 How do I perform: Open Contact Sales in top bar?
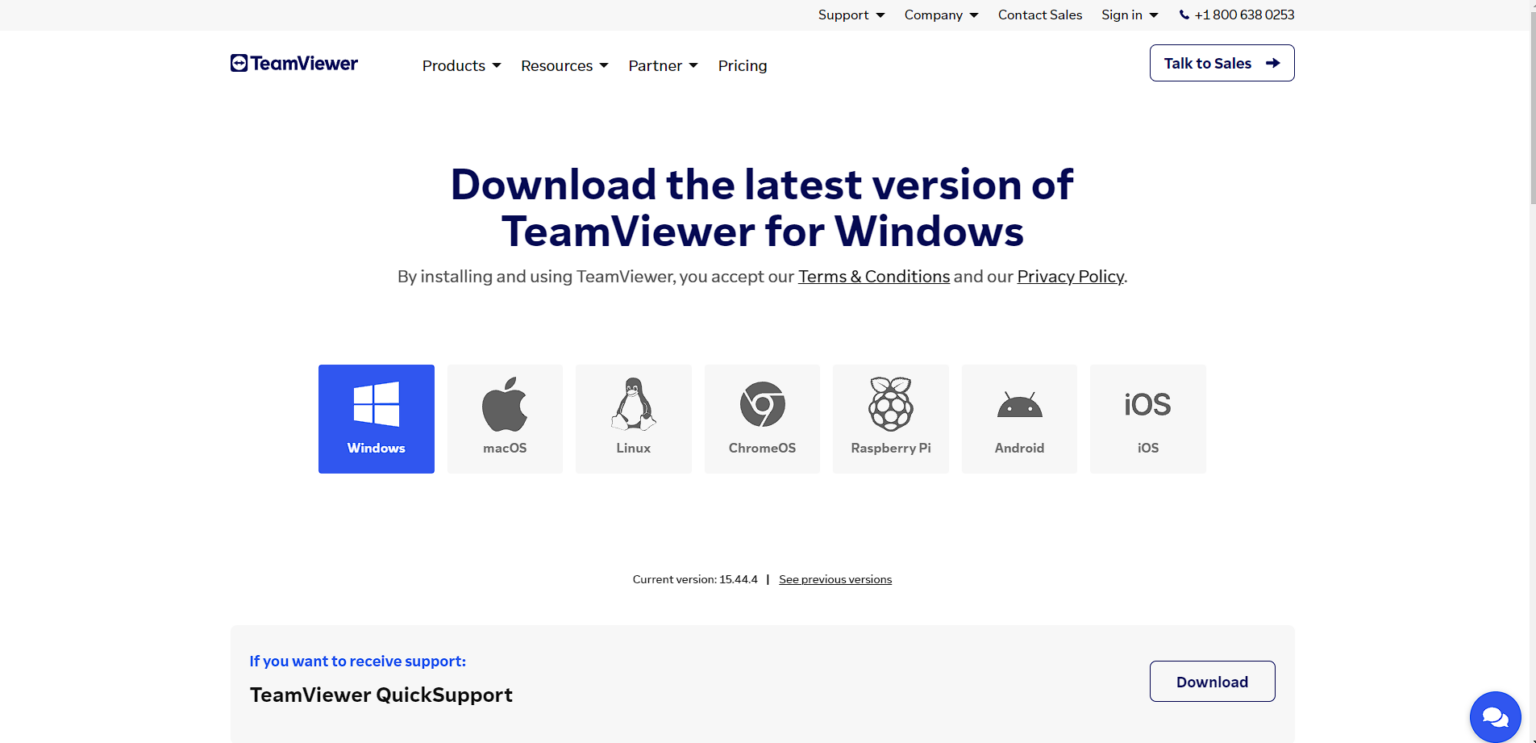pos(1040,15)
